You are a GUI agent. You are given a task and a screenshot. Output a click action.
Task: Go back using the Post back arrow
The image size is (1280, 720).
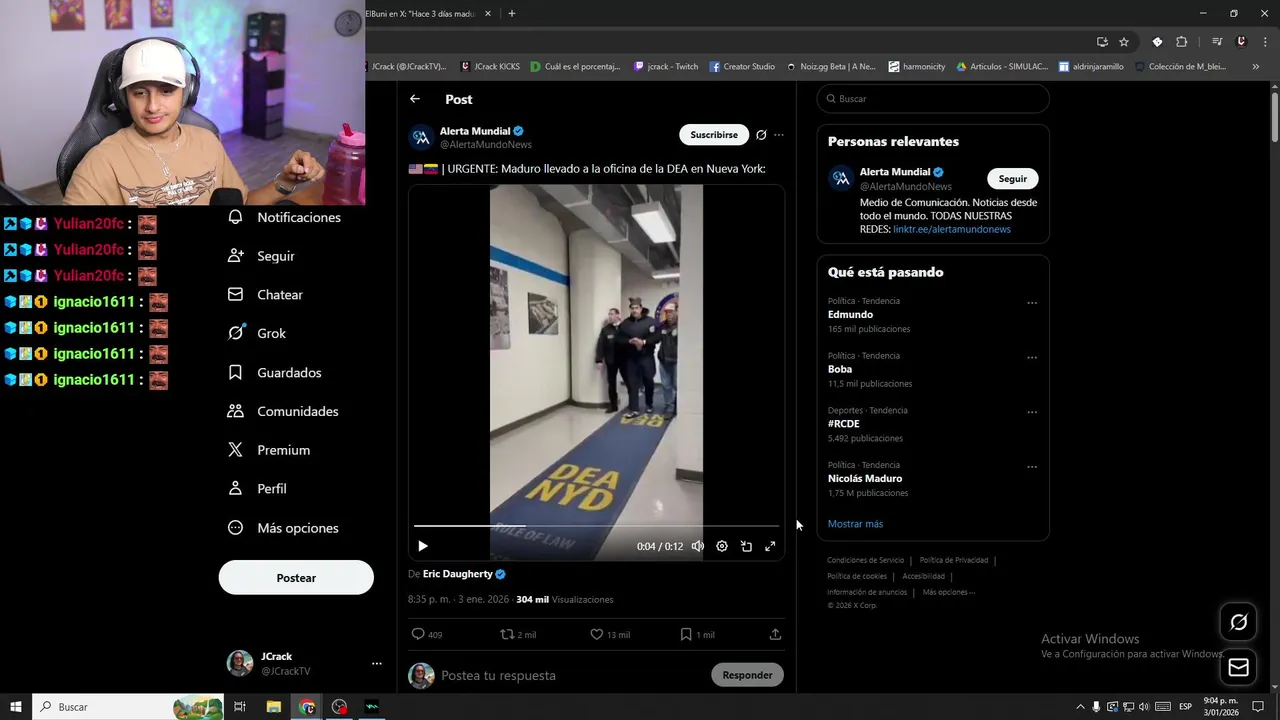pos(415,99)
